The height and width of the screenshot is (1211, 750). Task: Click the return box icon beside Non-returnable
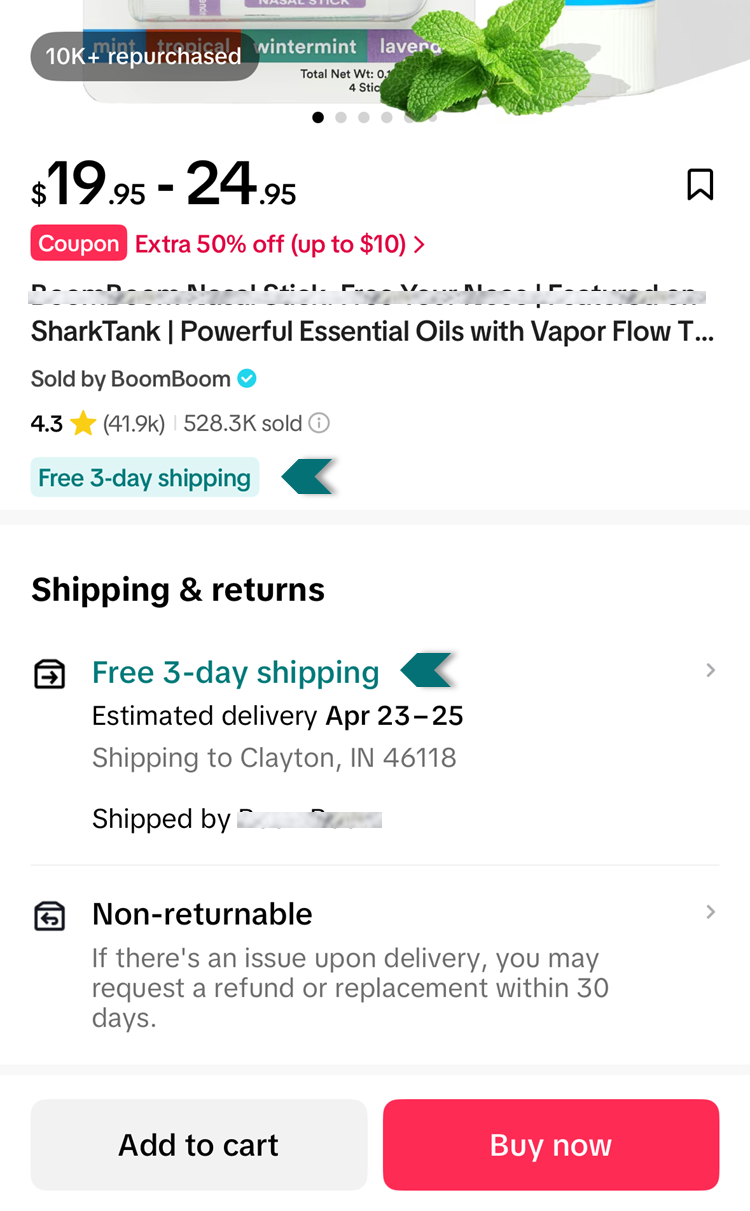coord(49,915)
